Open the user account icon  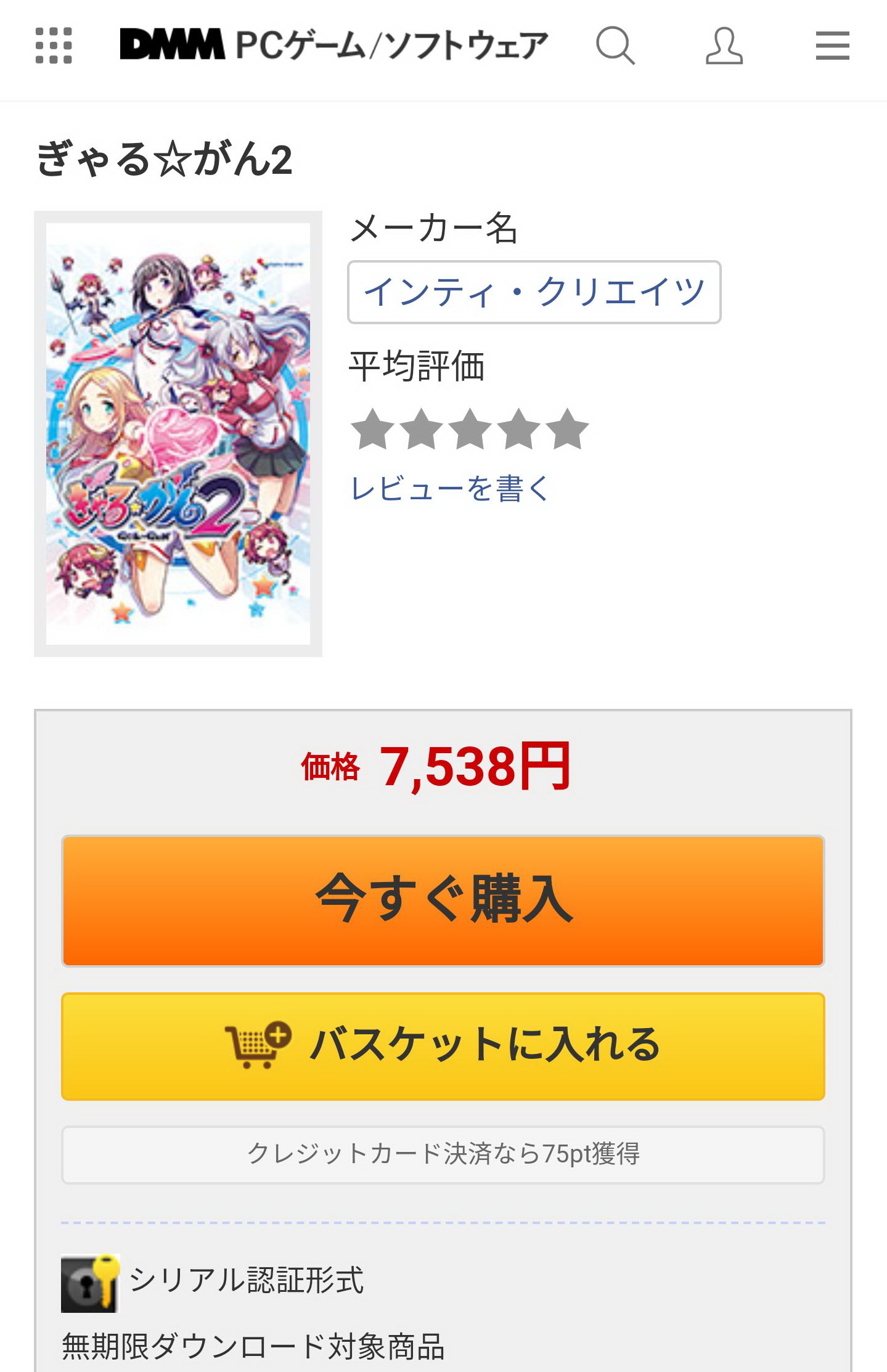pos(724,46)
